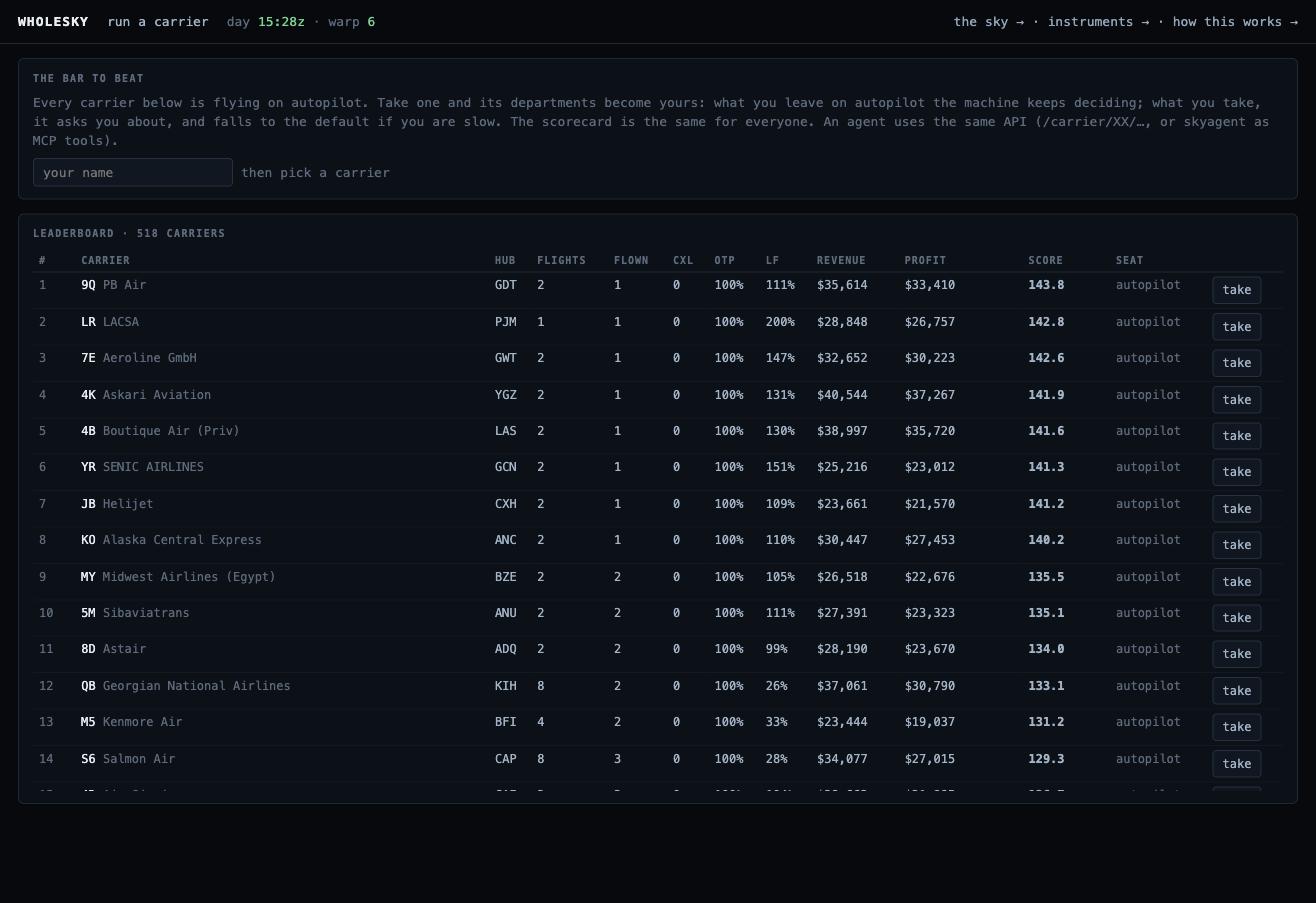Select carrier name 'Georgian National Airlines'
The height and width of the screenshot is (903, 1316).
click(x=196, y=686)
